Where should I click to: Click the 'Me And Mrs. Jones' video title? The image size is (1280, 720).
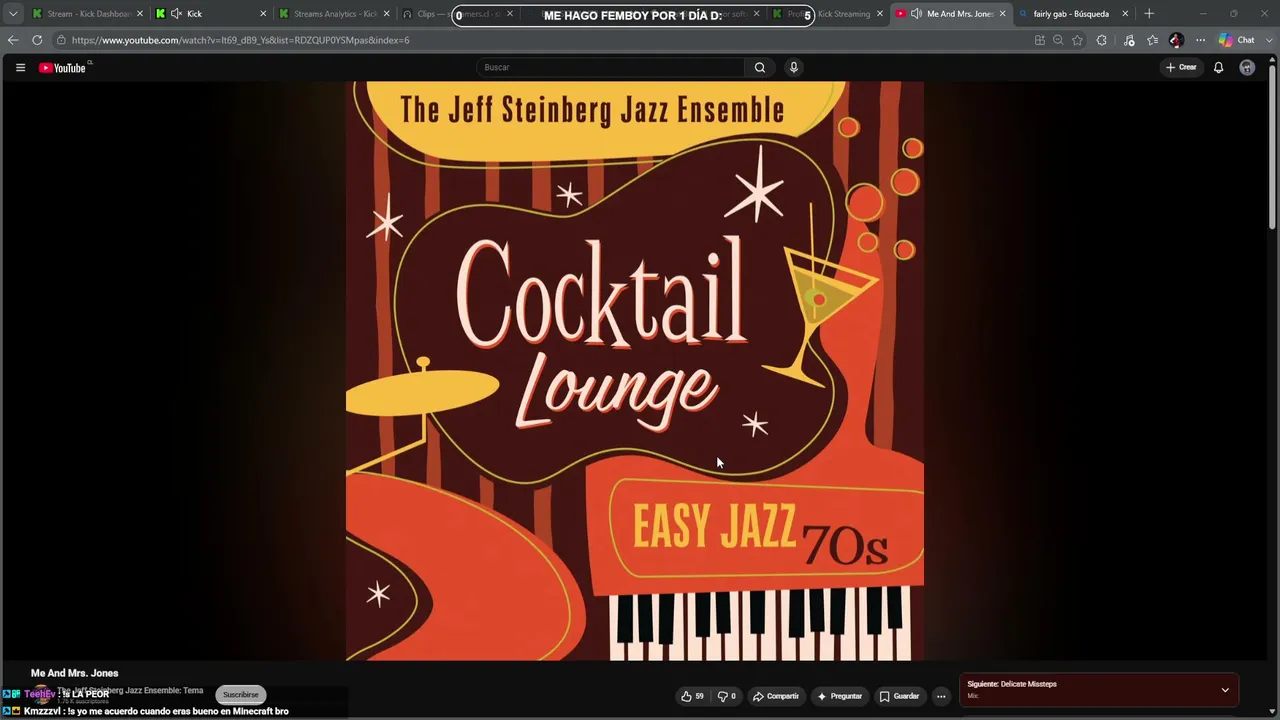(x=74, y=673)
